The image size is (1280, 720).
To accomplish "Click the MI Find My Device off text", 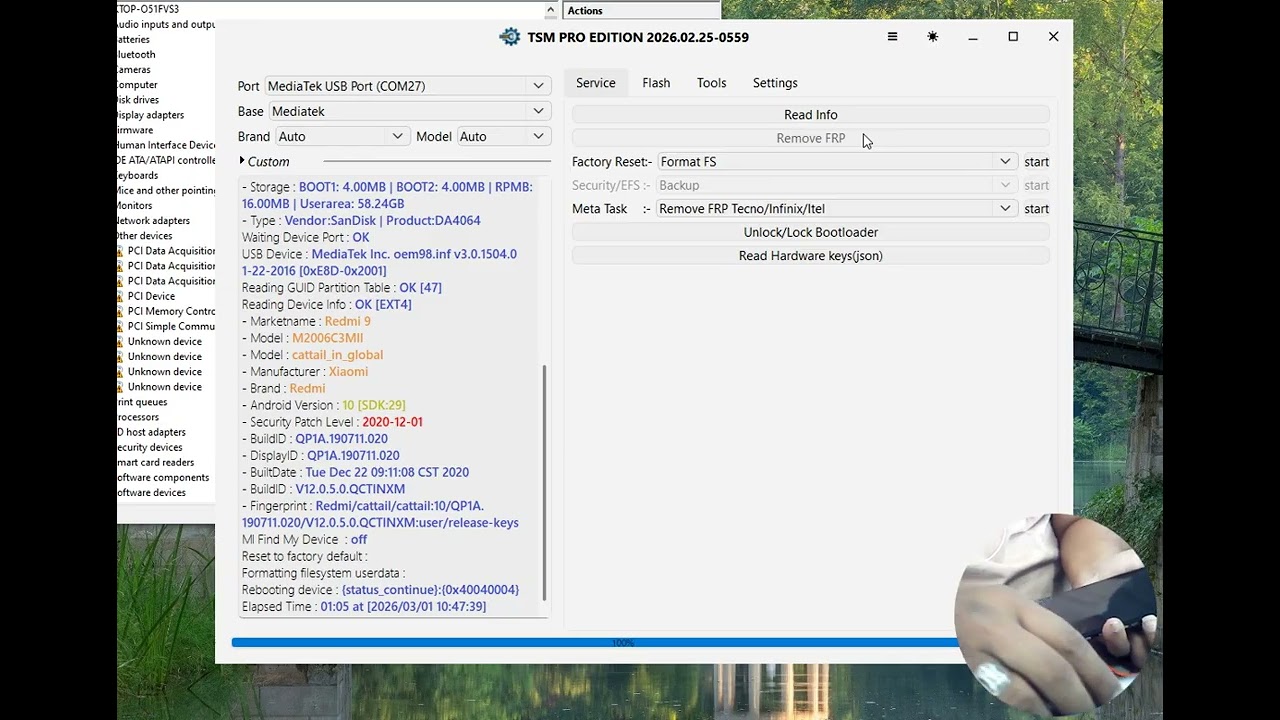I will pos(304,540).
